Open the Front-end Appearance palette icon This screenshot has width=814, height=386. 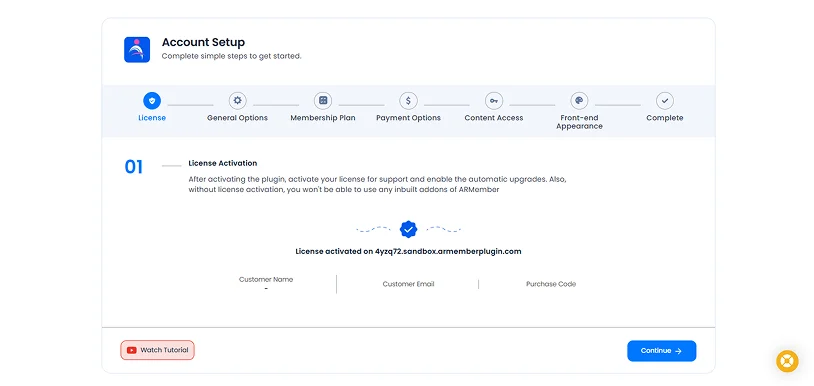(x=579, y=101)
